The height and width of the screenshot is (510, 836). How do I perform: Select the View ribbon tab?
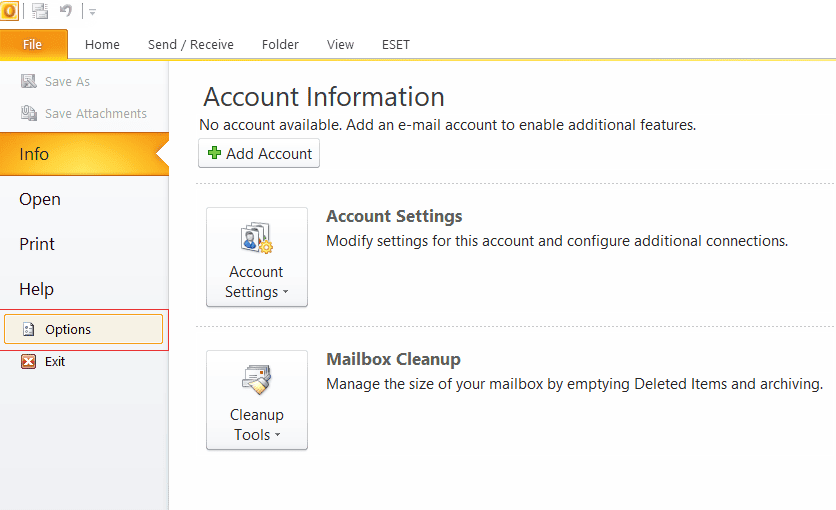(x=340, y=45)
